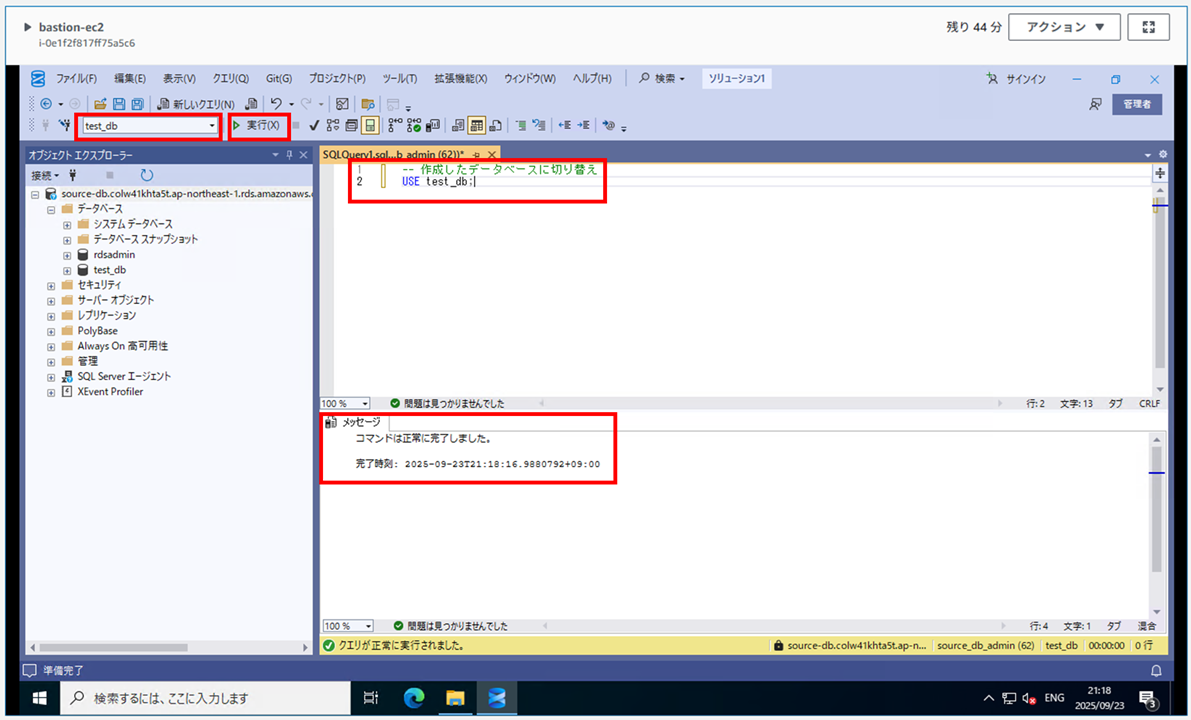
Task: Toggle include live query statistics
Action: pos(414,125)
